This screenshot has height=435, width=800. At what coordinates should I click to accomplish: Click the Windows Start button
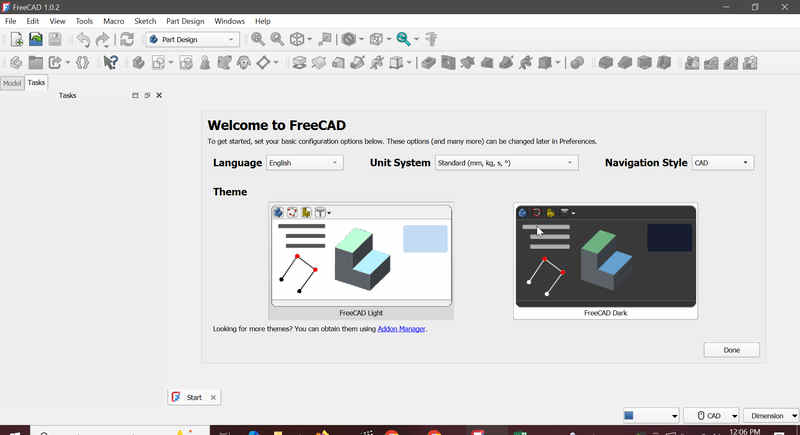(14, 431)
